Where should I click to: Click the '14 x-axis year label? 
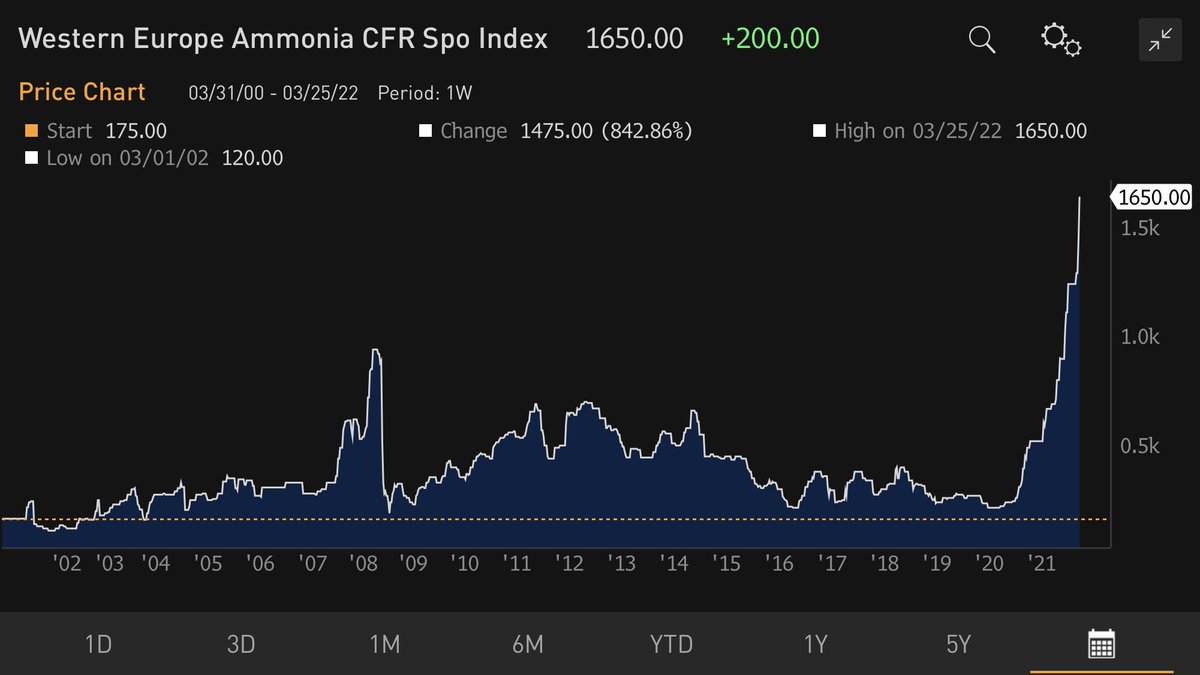(x=675, y=564)
